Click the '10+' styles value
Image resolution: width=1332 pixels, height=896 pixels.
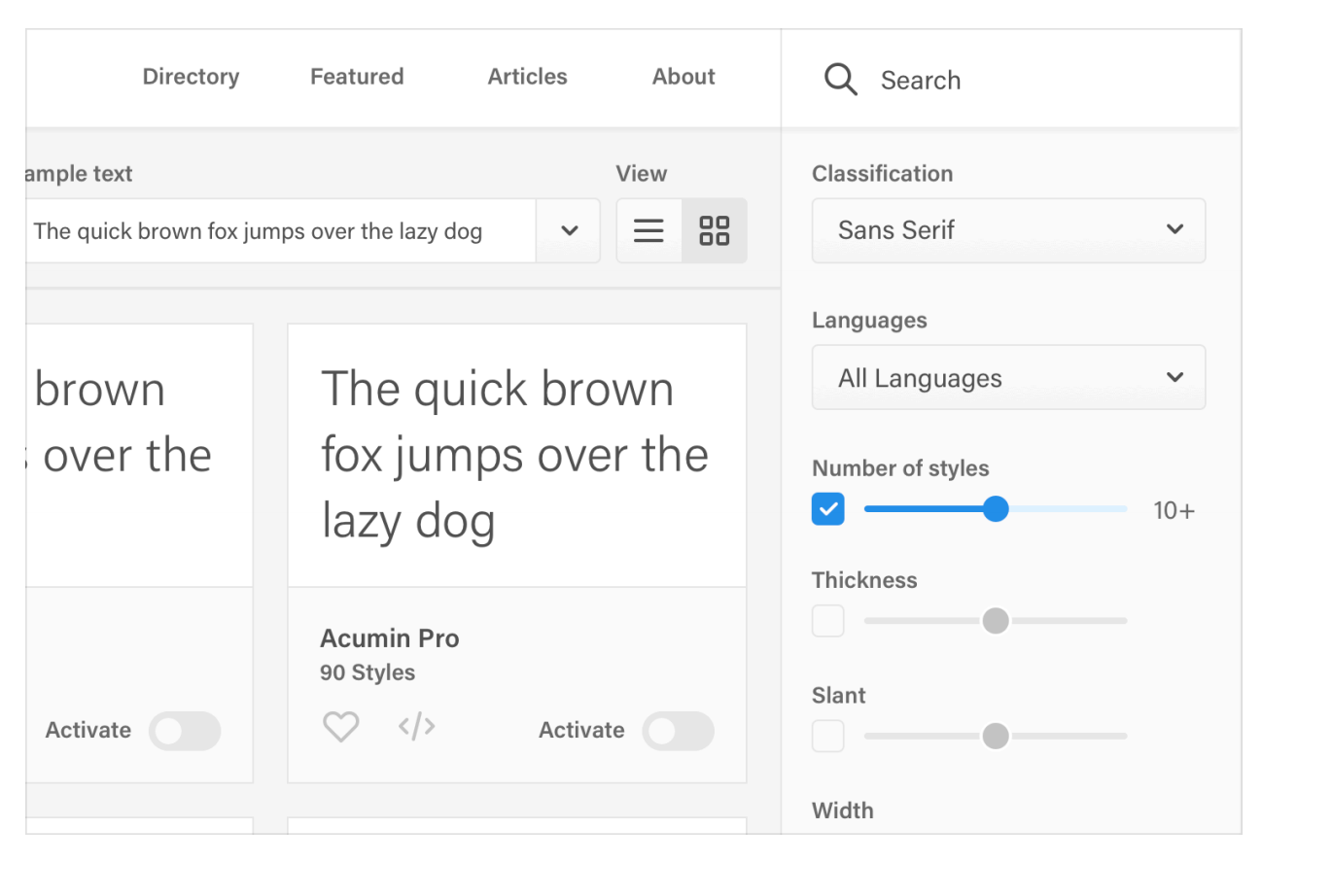tap(1174, 510)
